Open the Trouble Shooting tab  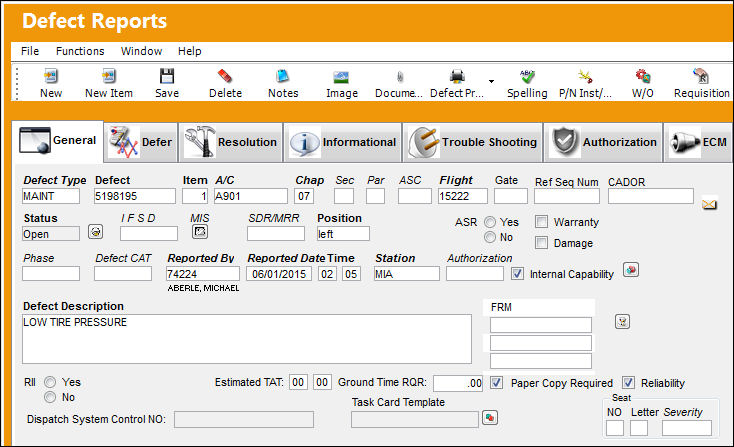(472, 142)
